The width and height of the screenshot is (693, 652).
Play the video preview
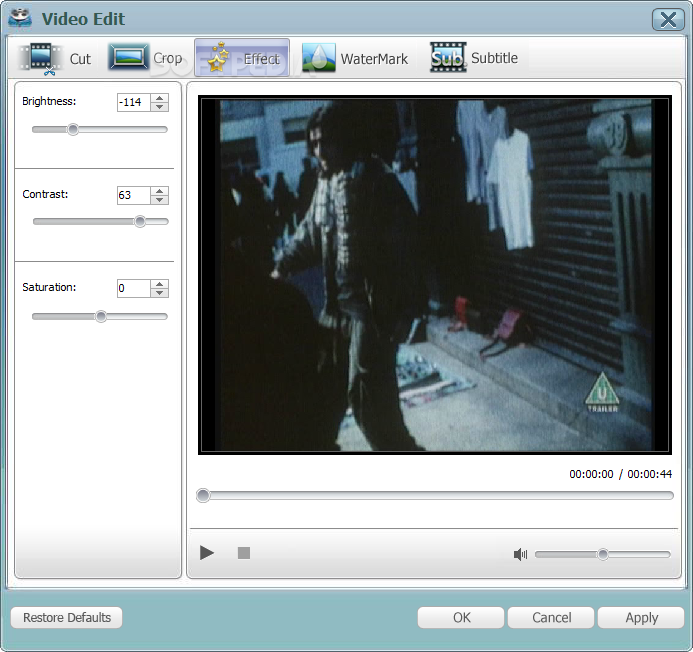coord(206,553)
